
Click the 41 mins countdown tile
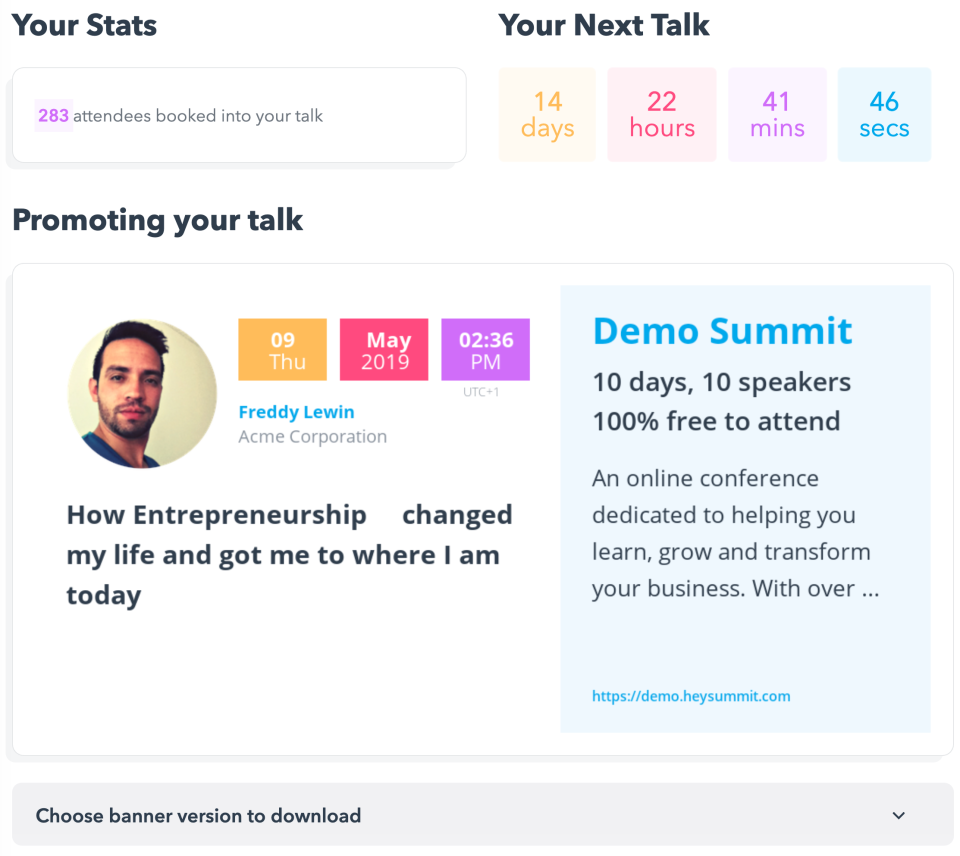[777, 115]
